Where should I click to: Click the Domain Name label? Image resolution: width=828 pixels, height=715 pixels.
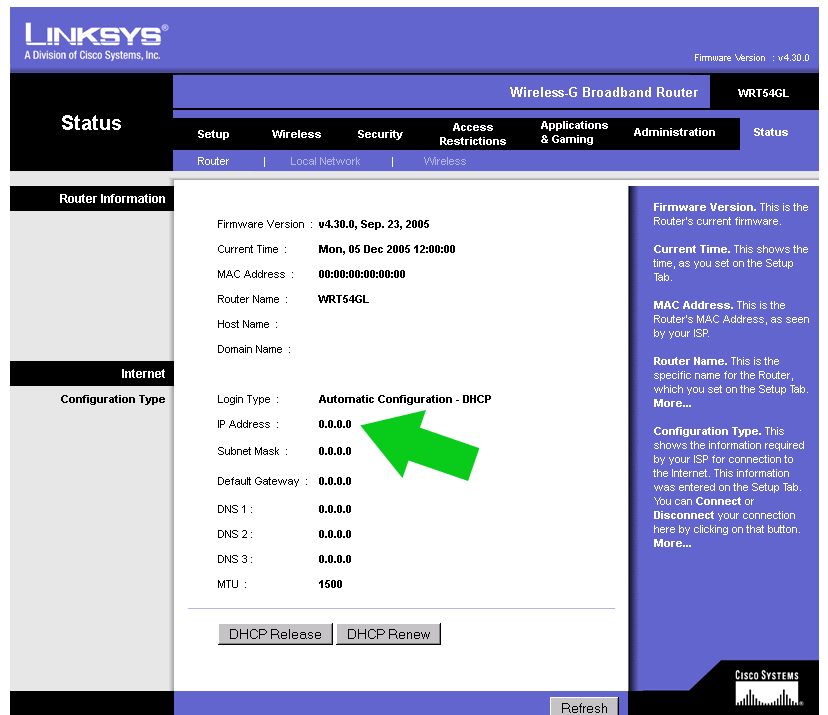click(253, 349)
